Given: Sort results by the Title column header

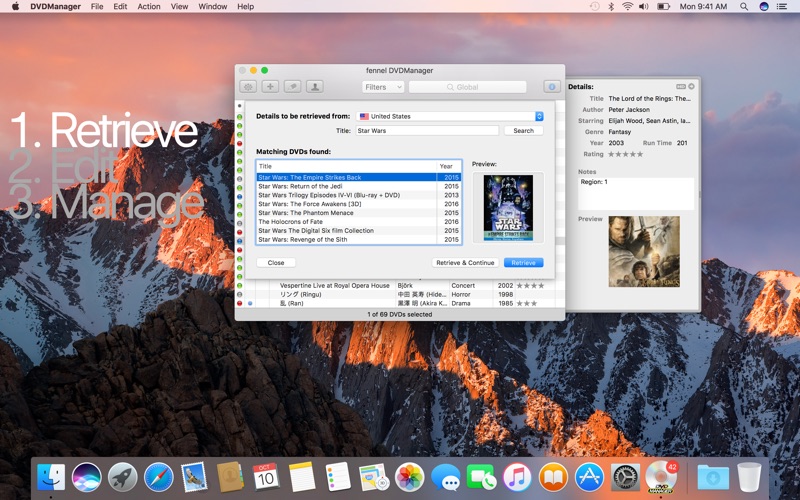Looking at the screenshot, I should [346, 166].
